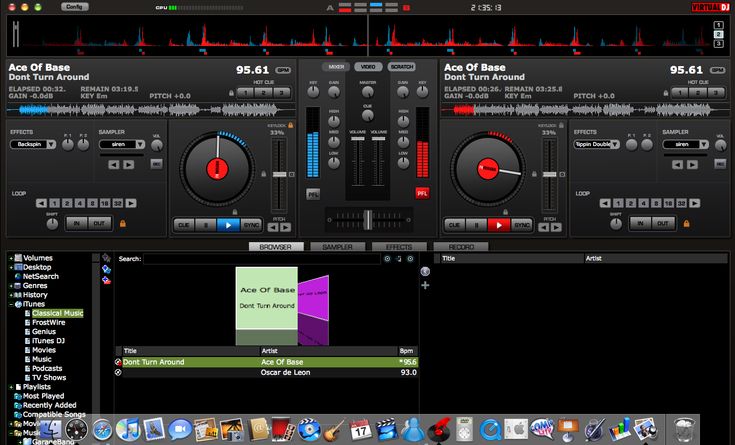Click right deck loop double arrow
This screenshot has width=735, height=445.
pos(695,203)
